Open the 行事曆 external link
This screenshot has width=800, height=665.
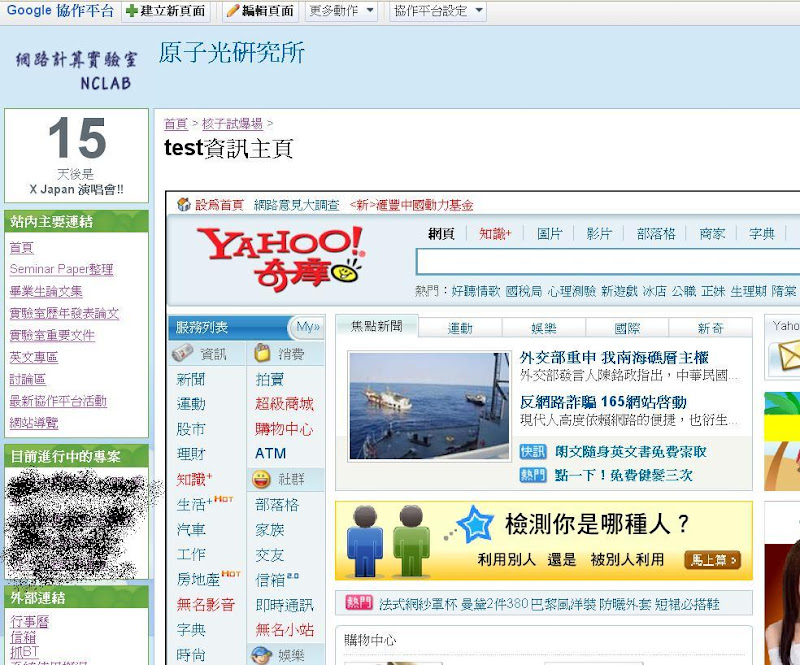click(x=30, y=622)
